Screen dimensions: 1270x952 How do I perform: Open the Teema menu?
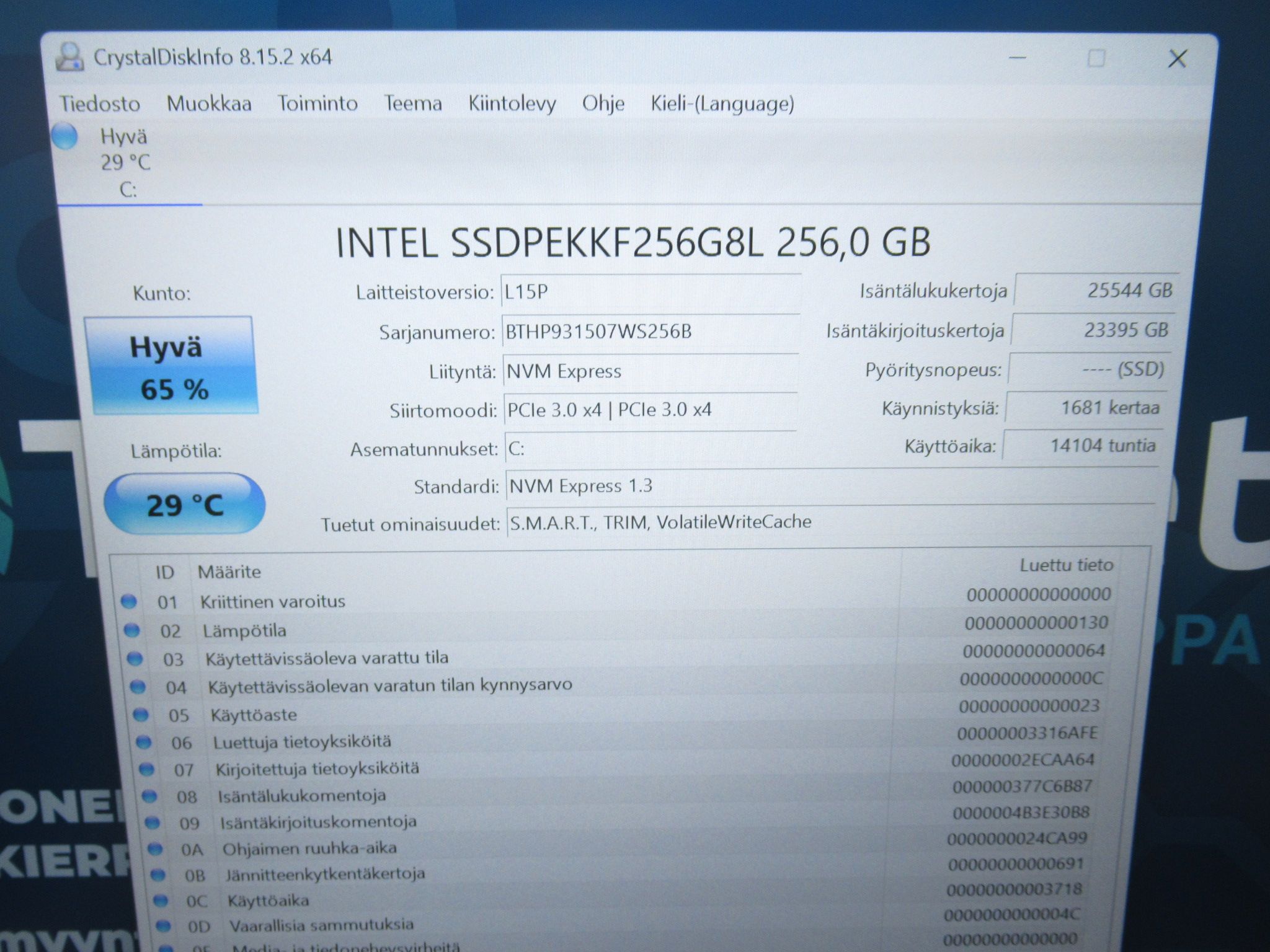click(412, 103)
